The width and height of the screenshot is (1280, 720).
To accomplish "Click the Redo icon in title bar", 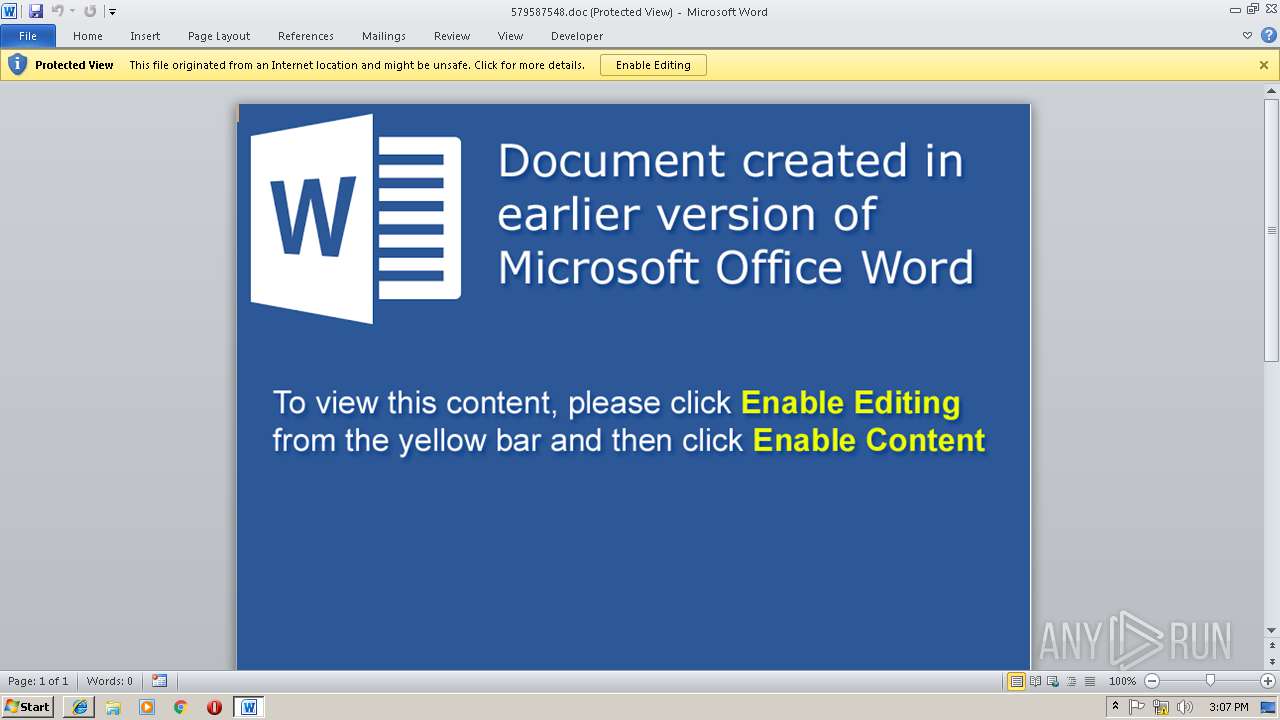I will point(90,11).
